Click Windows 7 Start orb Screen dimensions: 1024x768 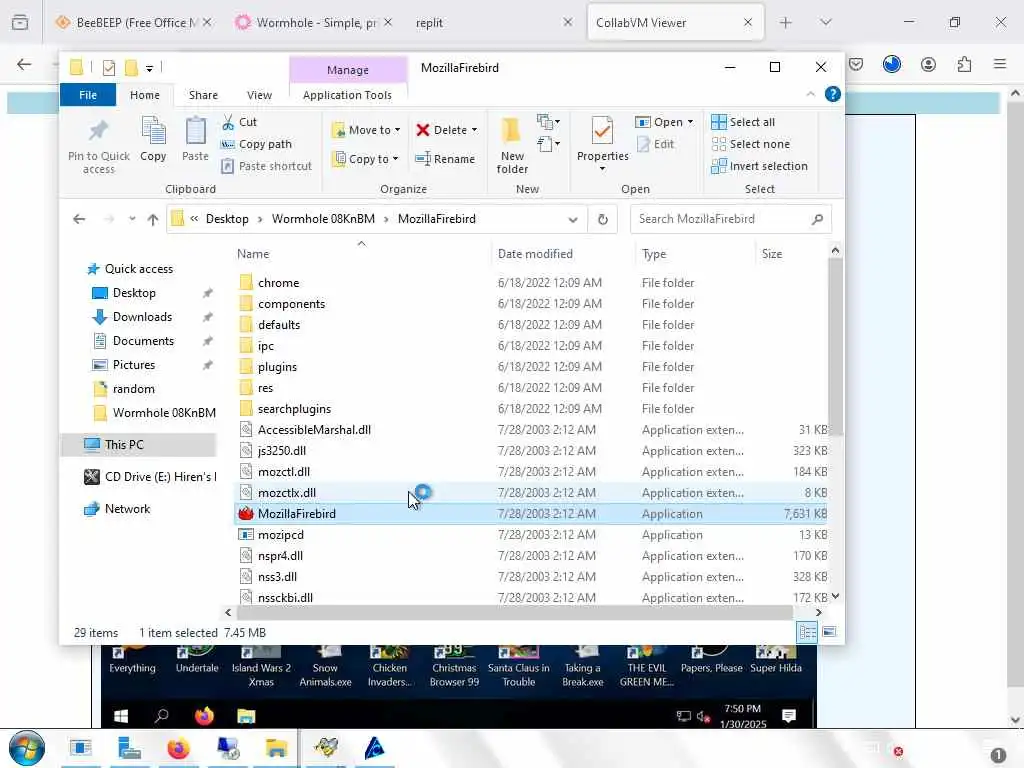click(x=26, y=748)
